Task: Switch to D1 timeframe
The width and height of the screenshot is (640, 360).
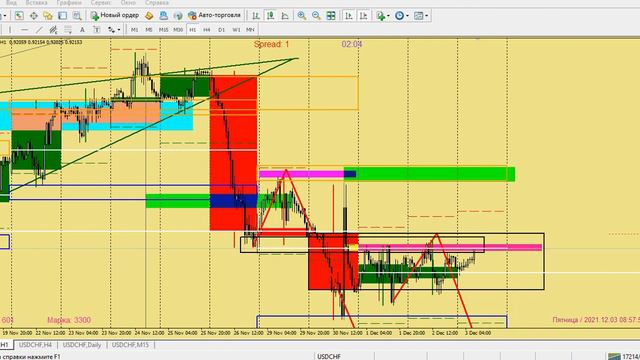Action: (222, 30)
